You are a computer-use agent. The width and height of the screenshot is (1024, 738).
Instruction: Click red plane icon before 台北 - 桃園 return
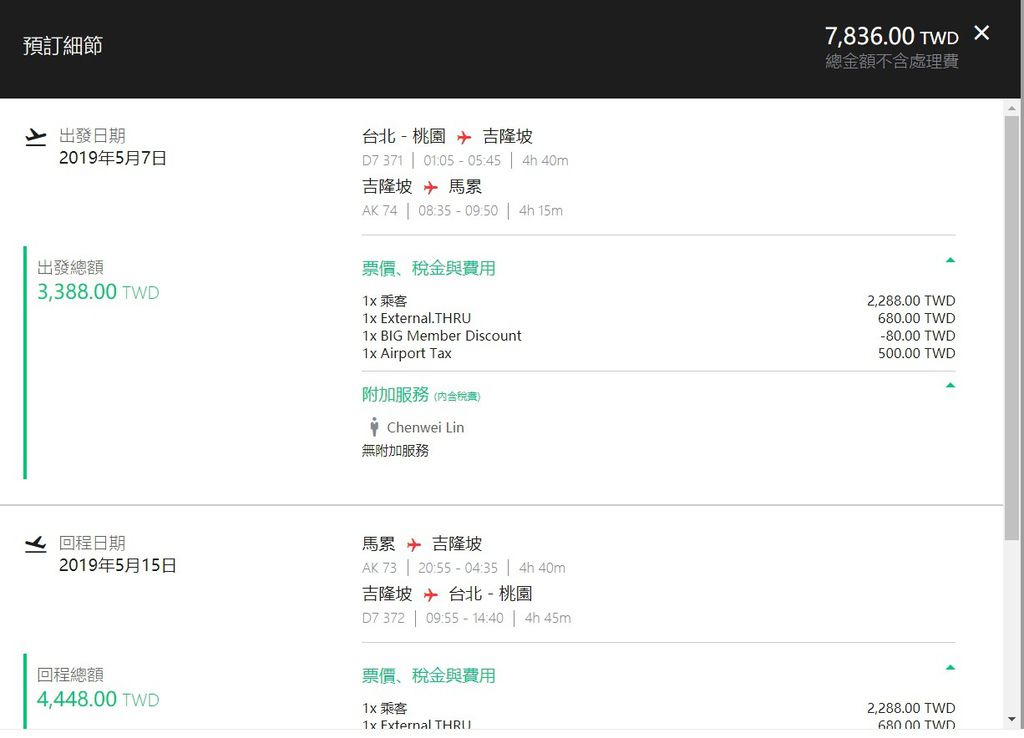click(430, 595)
